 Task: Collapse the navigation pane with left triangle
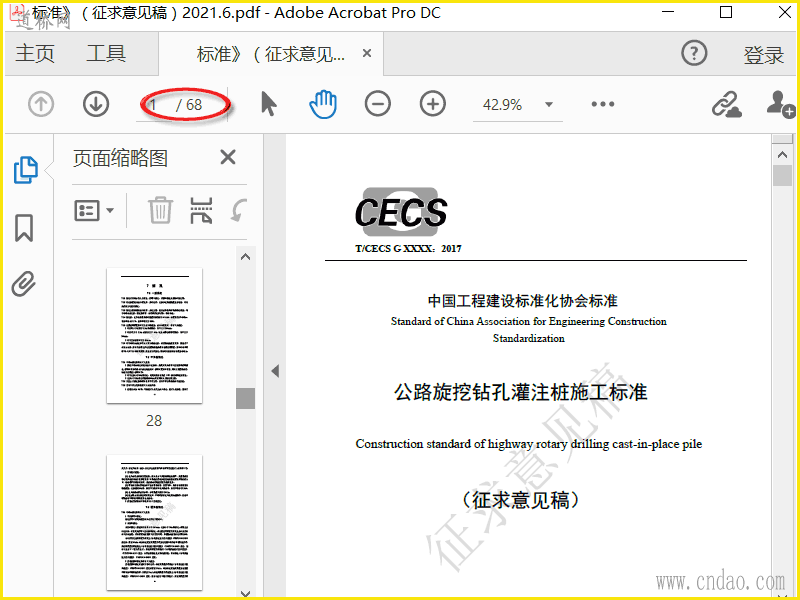coord(275,371)
